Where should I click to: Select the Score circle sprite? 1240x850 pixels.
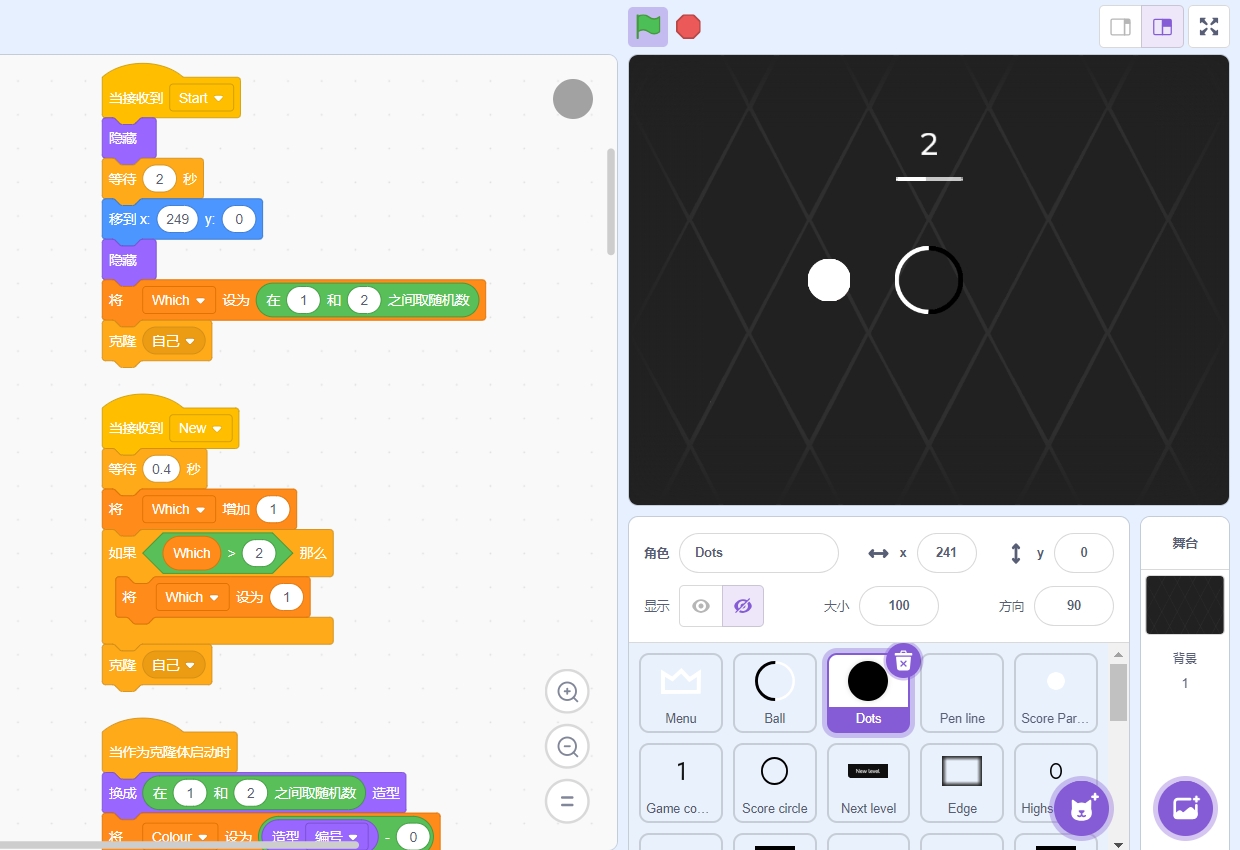coord(775,783)
